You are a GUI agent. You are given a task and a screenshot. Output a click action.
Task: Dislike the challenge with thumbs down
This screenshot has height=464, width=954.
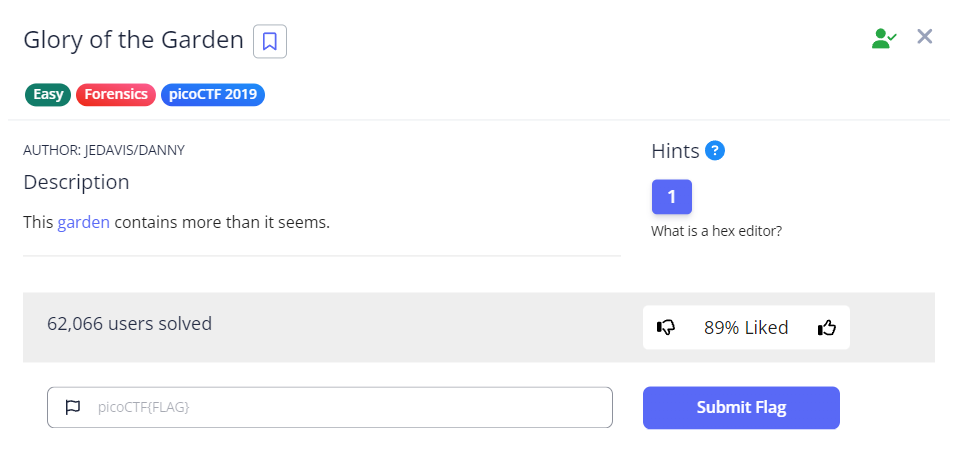pyautogui.click(x=666, y=328)
